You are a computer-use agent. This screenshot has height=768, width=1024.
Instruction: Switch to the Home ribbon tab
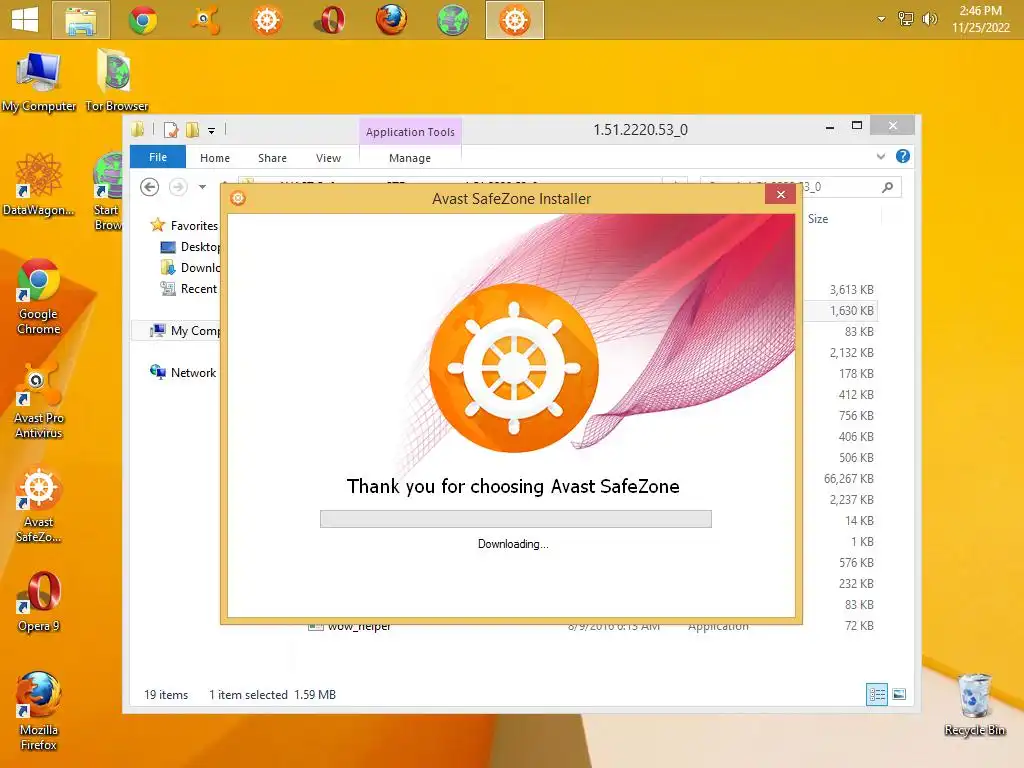coord(215,157)
